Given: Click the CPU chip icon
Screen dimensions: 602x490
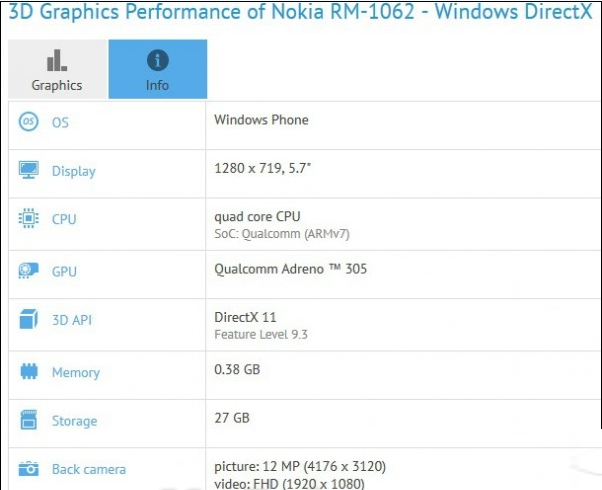Looking at the screenshot, I should pyautogui.click(x=28, y=219).
